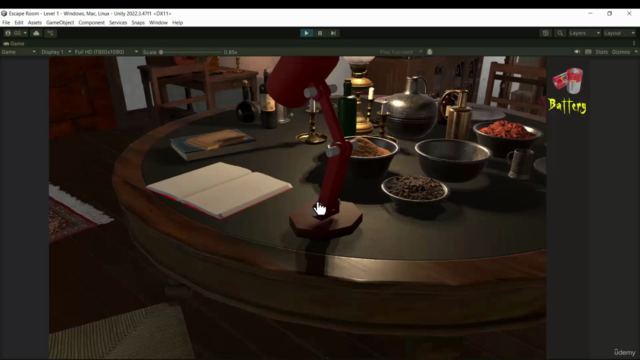Click the Unity logo in the title bar

[x=4, y=13]
